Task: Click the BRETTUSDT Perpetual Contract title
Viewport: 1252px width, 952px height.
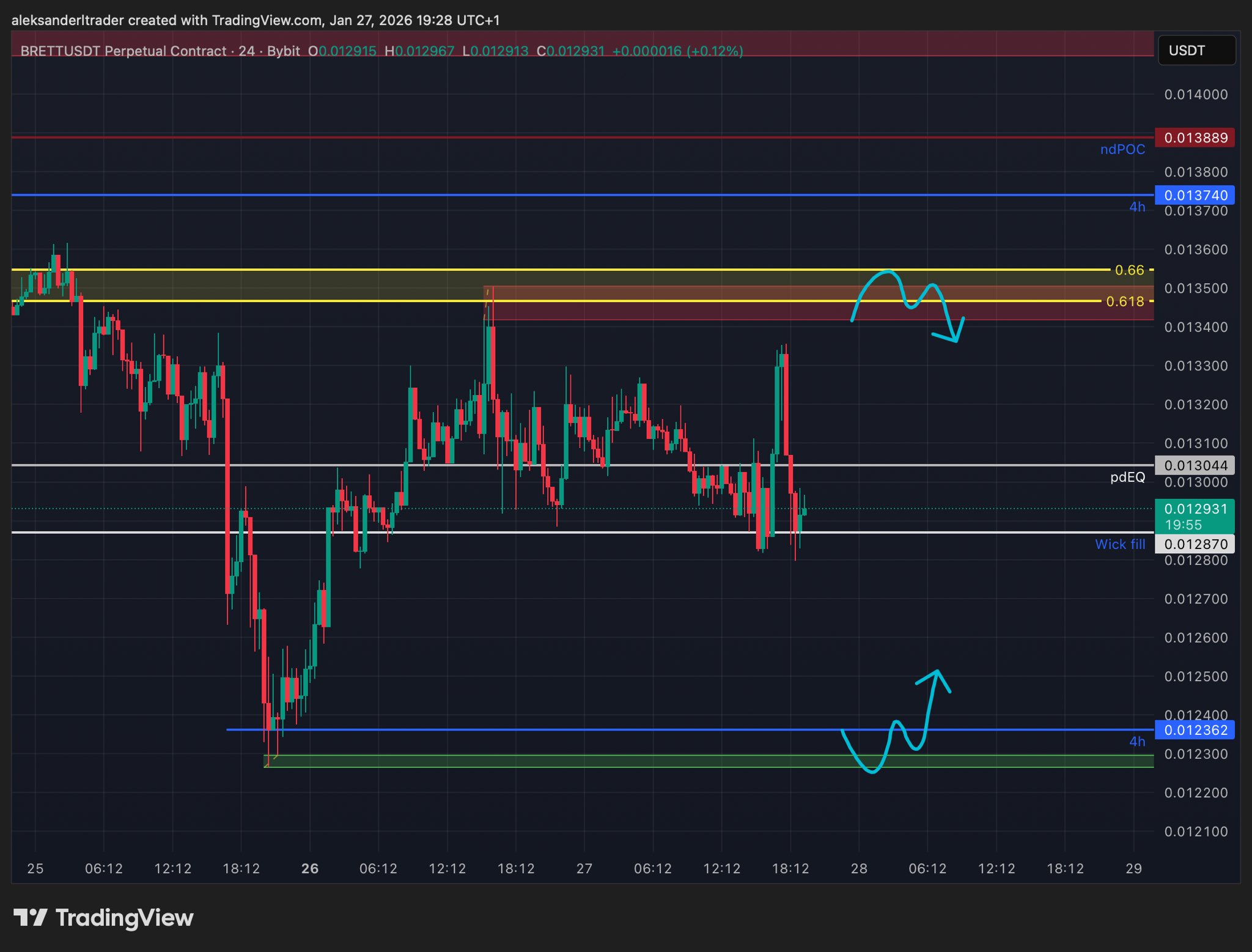Action: tap(123, 51)
